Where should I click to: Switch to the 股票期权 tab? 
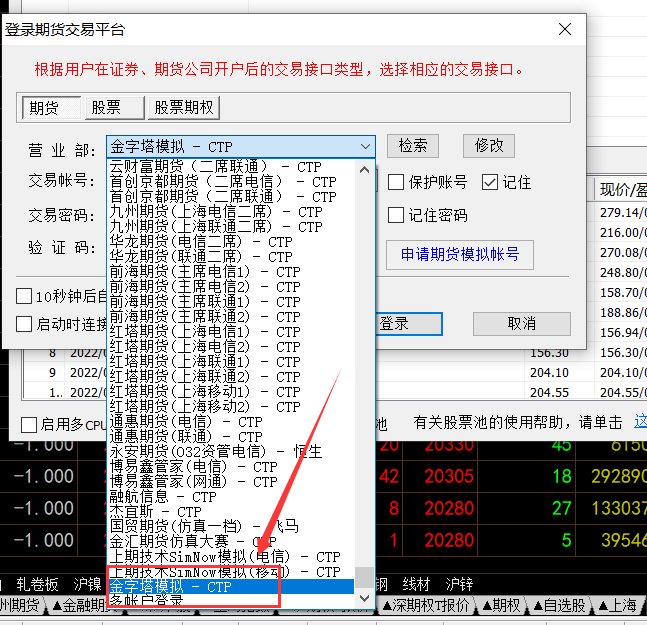click(184, 108)
